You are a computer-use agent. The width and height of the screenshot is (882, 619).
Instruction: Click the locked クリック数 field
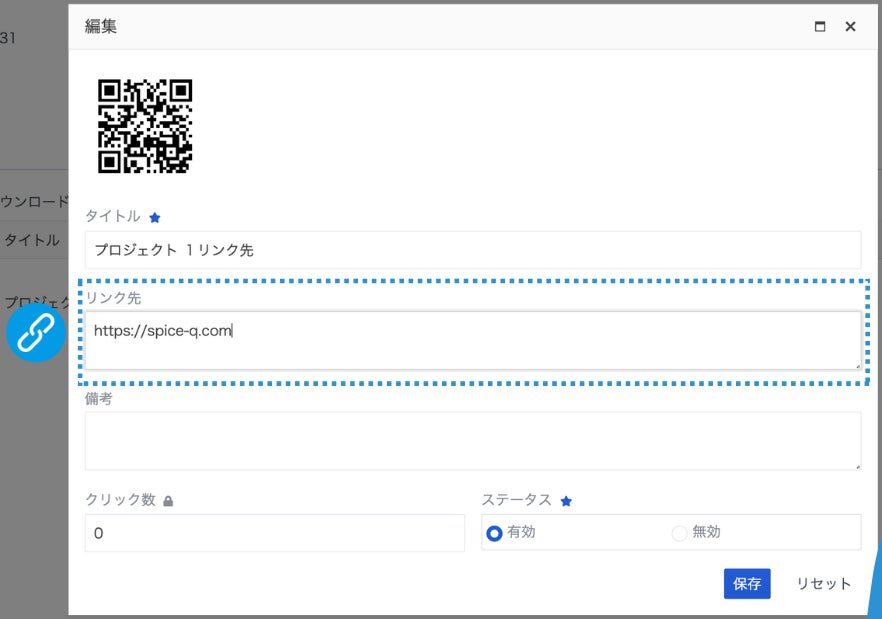tap(274, 532)
